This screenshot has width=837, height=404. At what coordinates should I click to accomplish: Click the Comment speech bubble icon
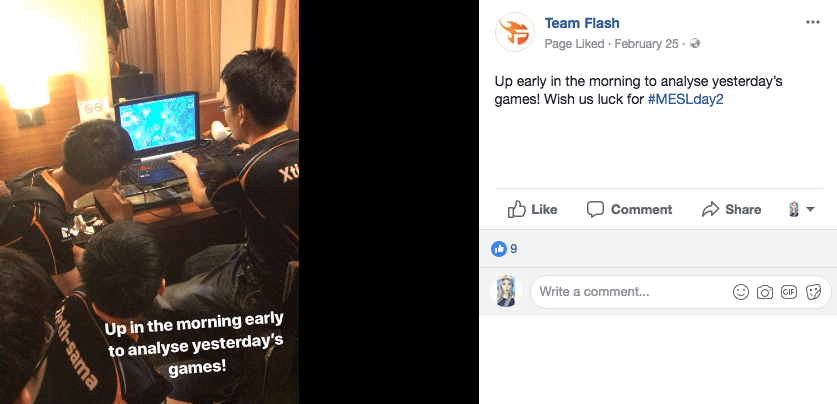595,209
